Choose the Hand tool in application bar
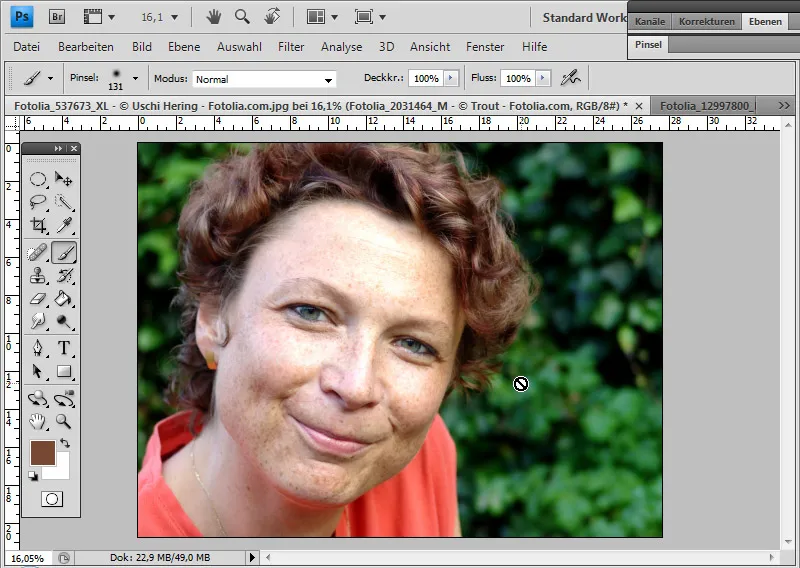Image resolution: width=800 pixels, height=568 pixels. pos(214,17)
